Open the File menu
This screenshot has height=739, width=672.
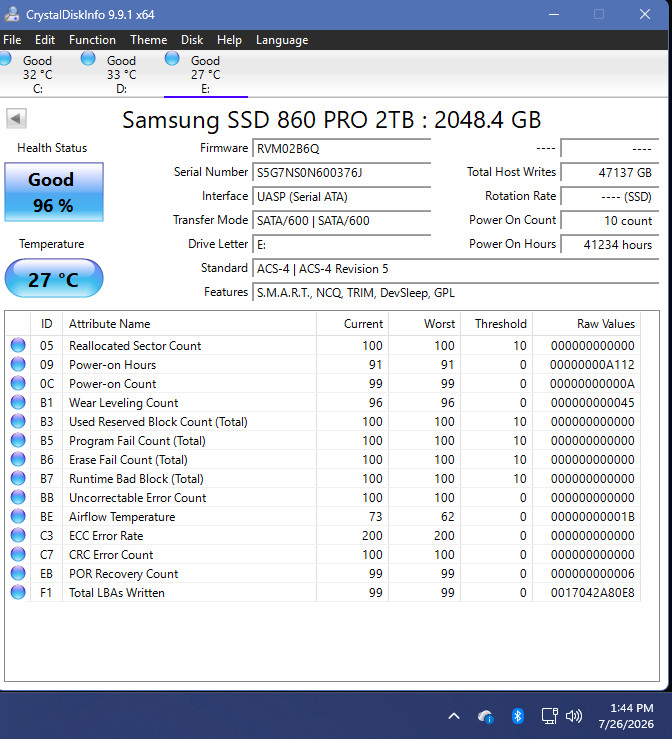pyautogui.click(x=12, y=40)
